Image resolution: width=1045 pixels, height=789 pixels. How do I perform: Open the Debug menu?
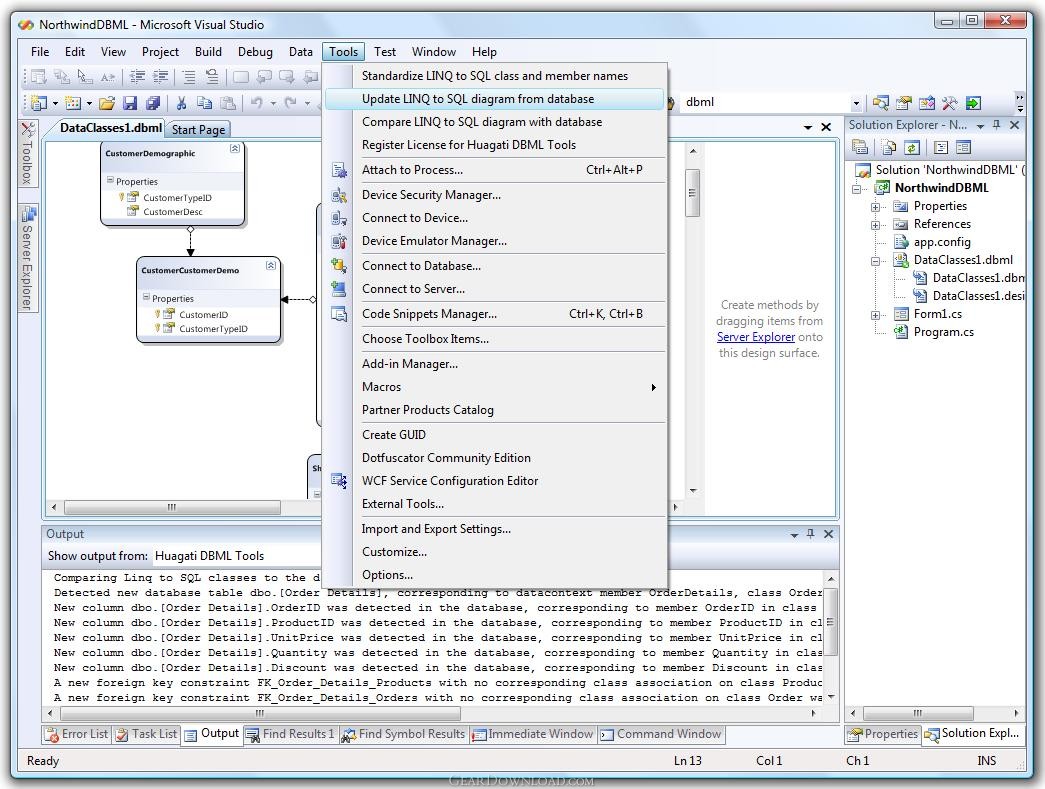pyautogui.click(x=255, y=51)
